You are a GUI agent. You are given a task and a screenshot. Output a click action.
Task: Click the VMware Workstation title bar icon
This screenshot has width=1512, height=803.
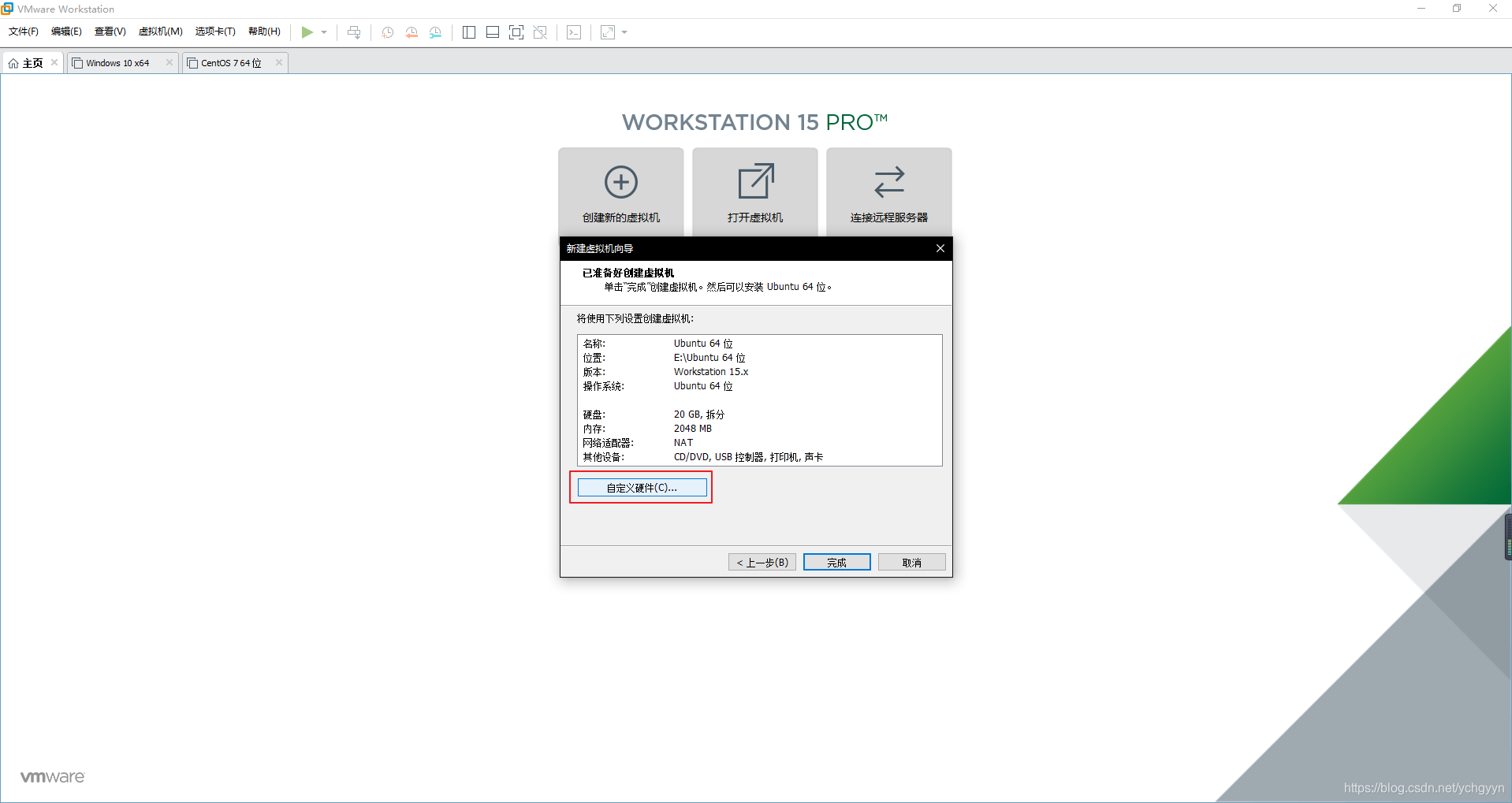click(7, 9)
